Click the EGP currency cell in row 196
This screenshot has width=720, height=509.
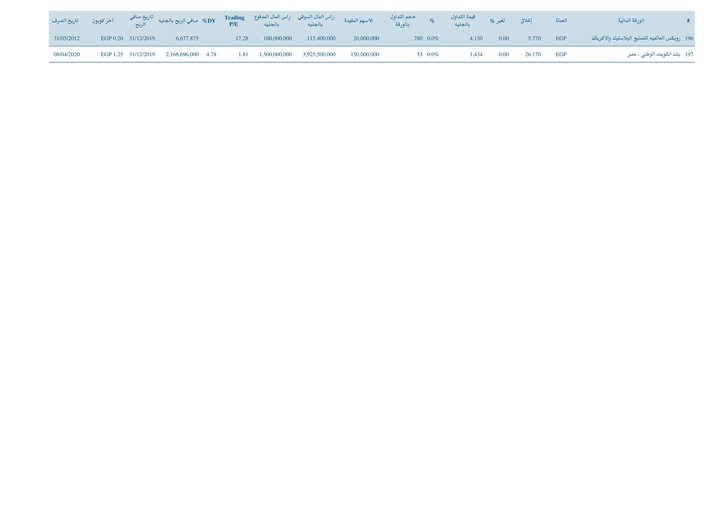tap(561, 39)
